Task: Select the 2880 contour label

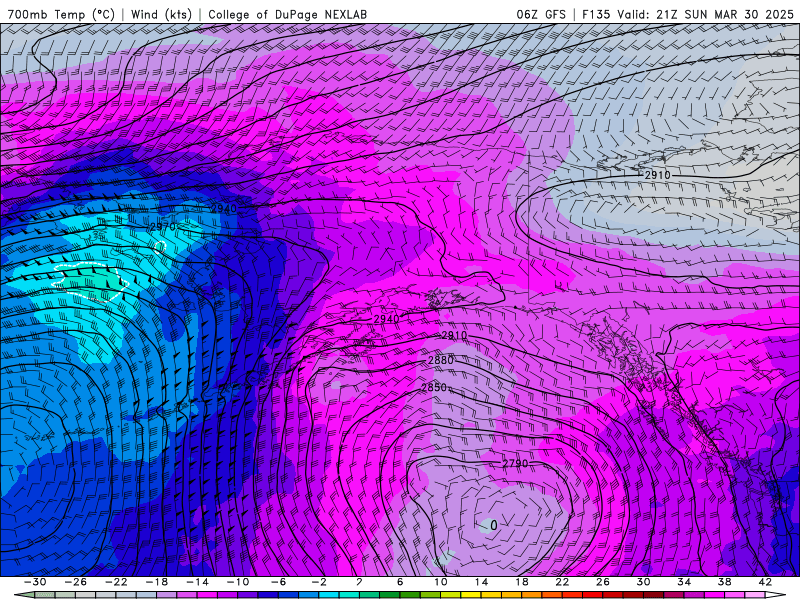Action: pyautogui.click(x=441, y=360)
